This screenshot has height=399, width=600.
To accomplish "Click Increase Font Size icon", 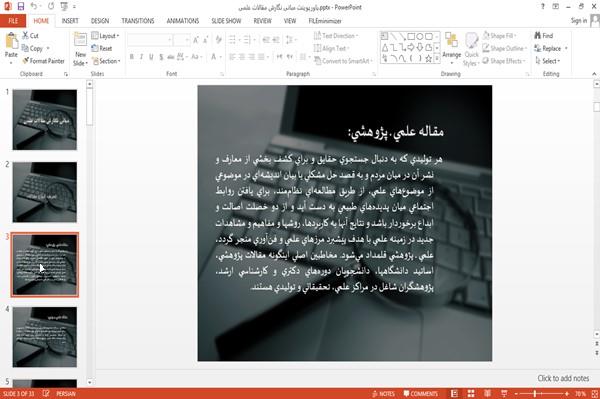I will (x=196, y=40).
